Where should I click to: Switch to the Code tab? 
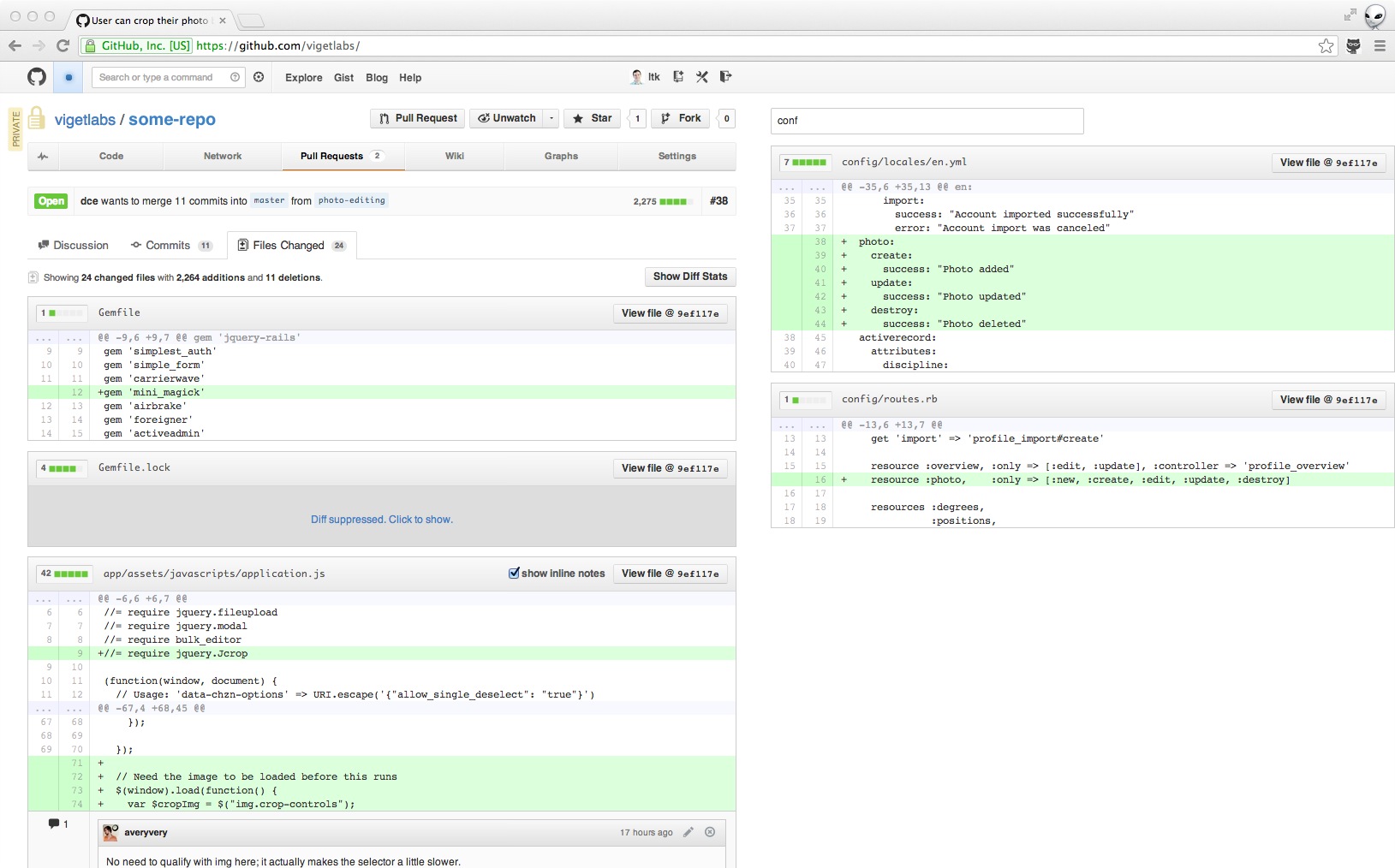111,157
